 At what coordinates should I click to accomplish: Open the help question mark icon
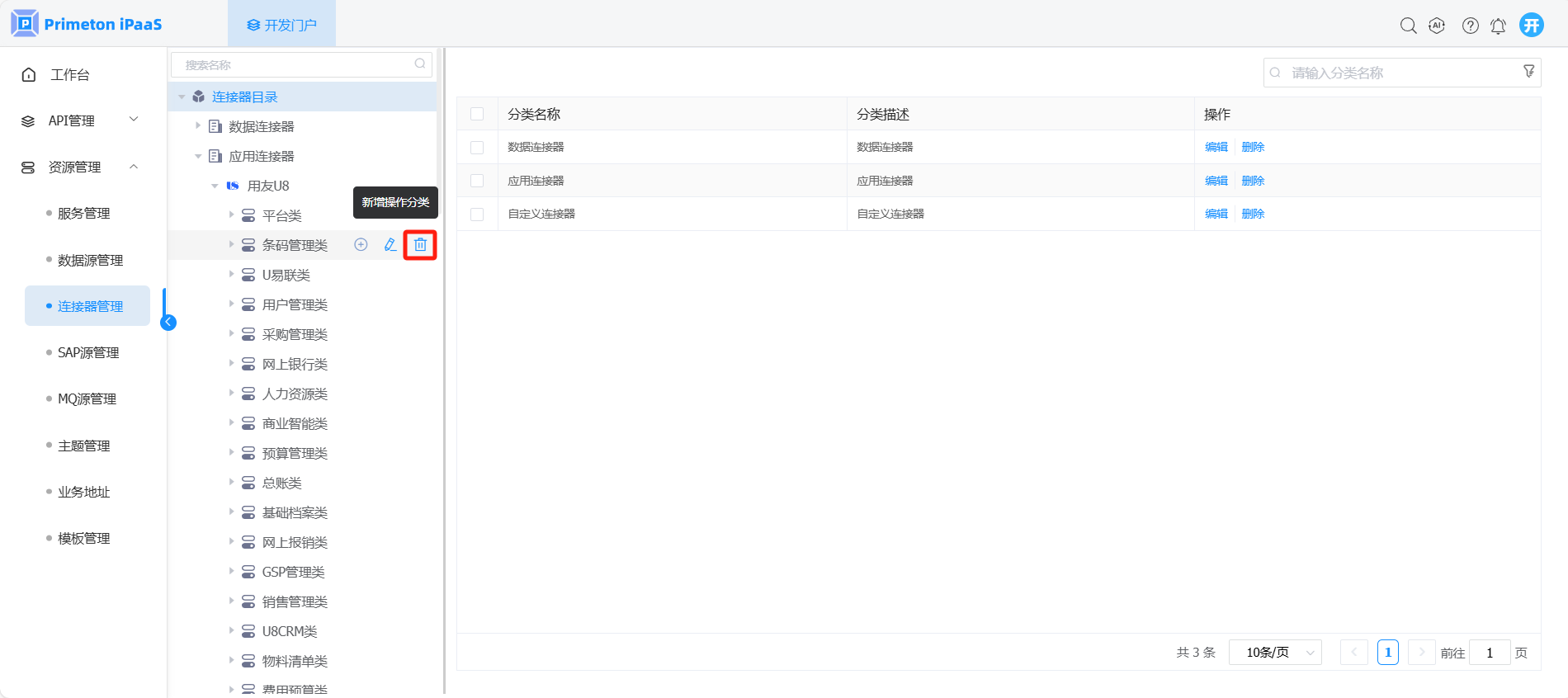click(x=1470, y=26)
